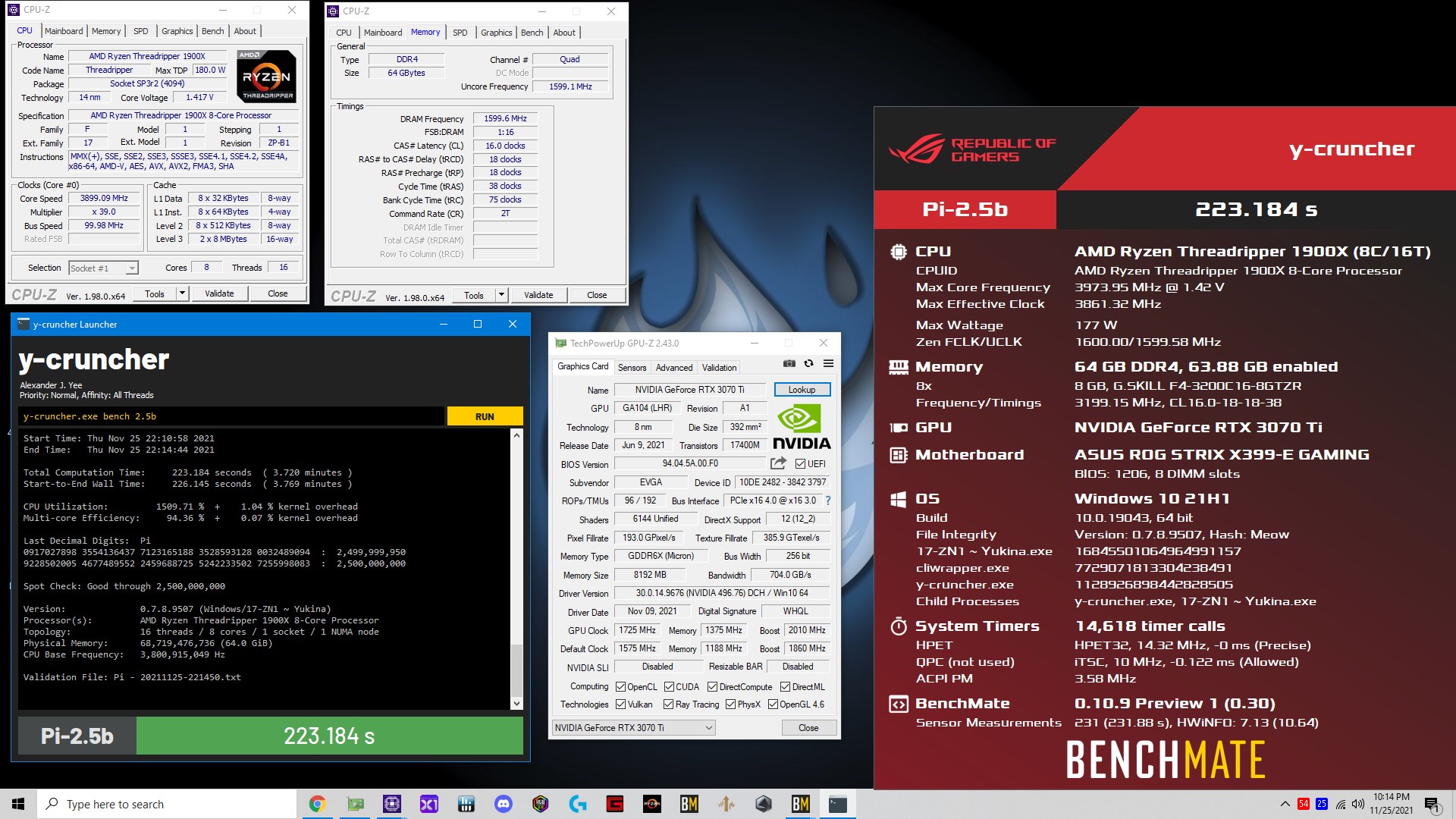Click Validate in the CPU-Z CPU window

pyautogui.click(x=219, y=293)
